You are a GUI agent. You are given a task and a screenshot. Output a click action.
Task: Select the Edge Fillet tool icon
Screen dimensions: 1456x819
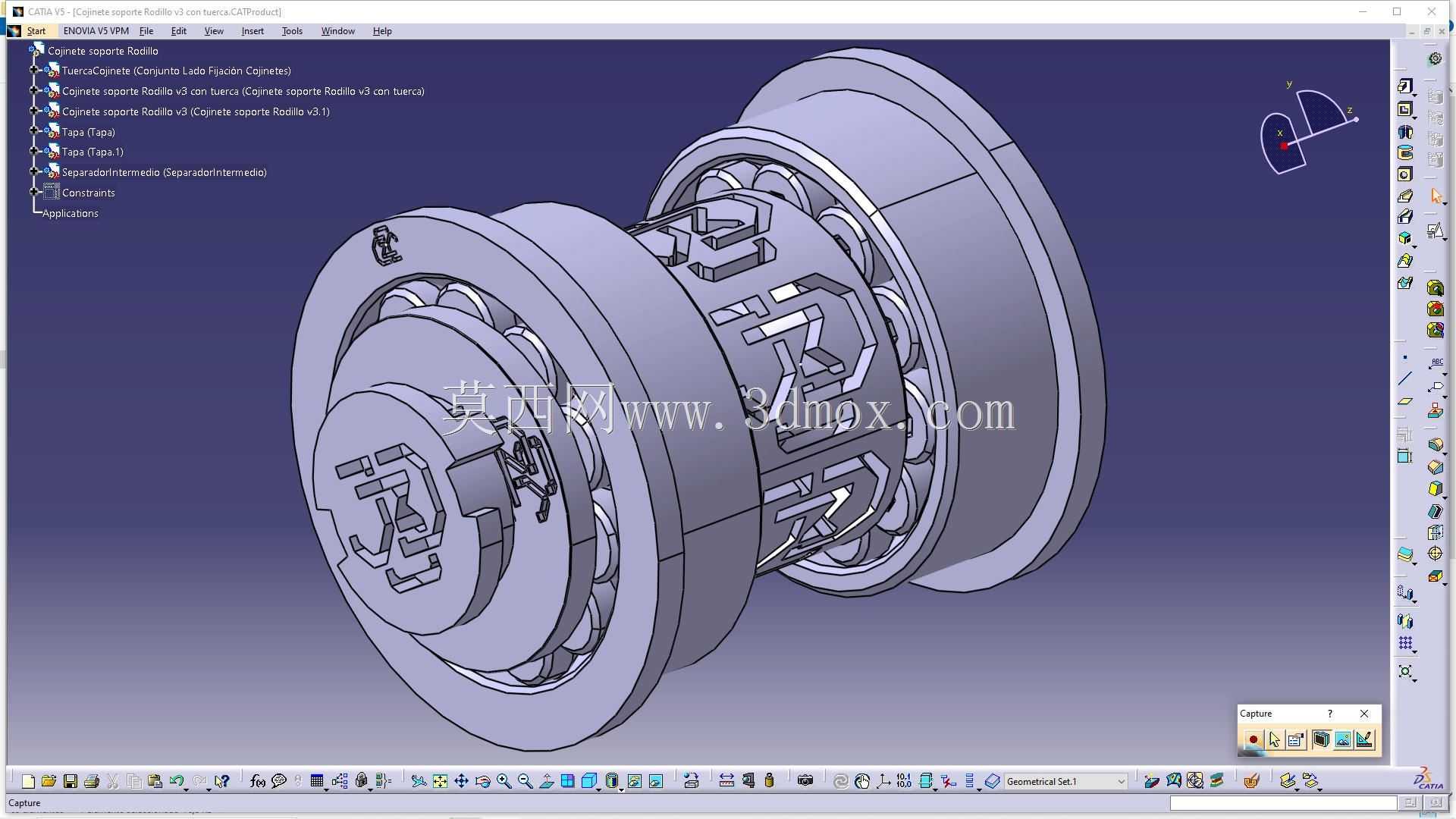point(1436,445)
